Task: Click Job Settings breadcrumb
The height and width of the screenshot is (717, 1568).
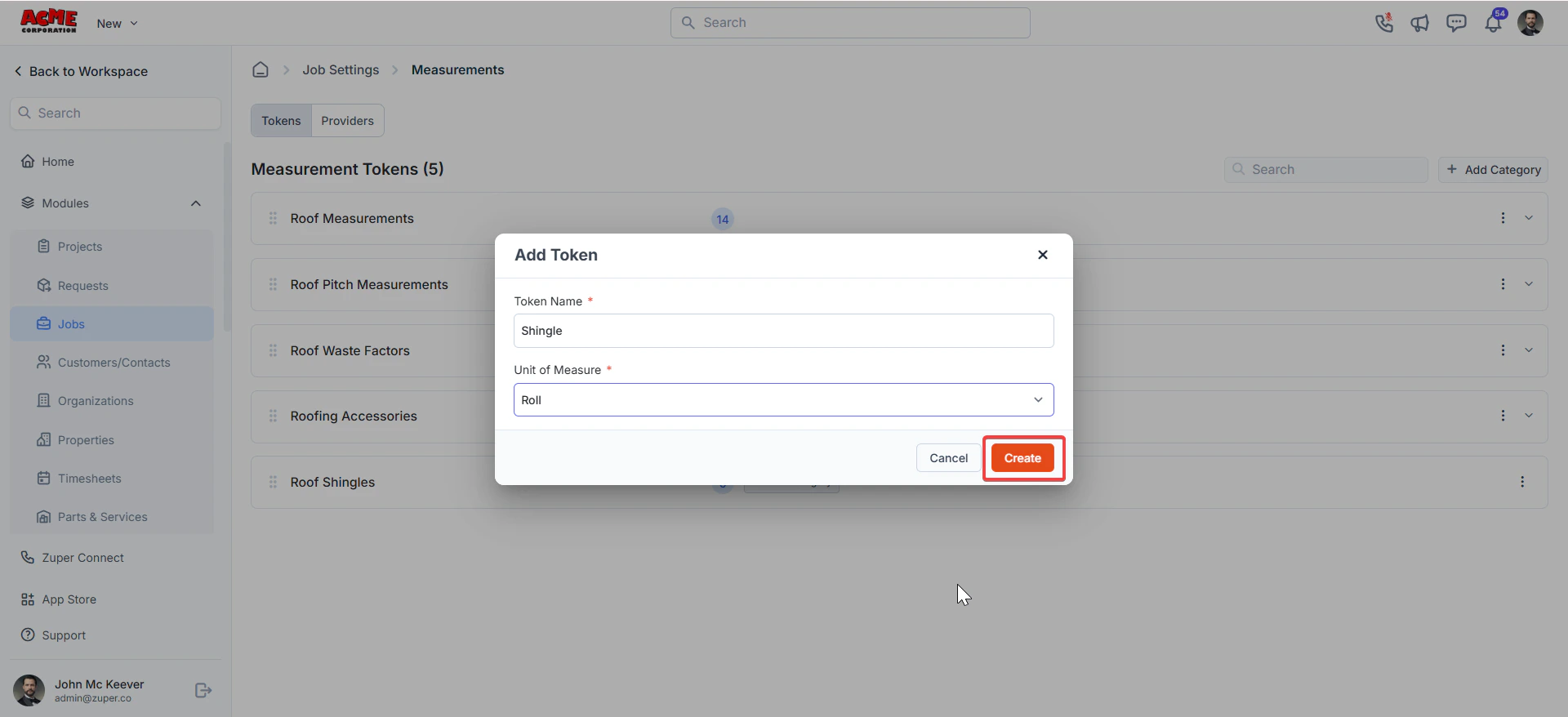Action: [x=341, y=70]
